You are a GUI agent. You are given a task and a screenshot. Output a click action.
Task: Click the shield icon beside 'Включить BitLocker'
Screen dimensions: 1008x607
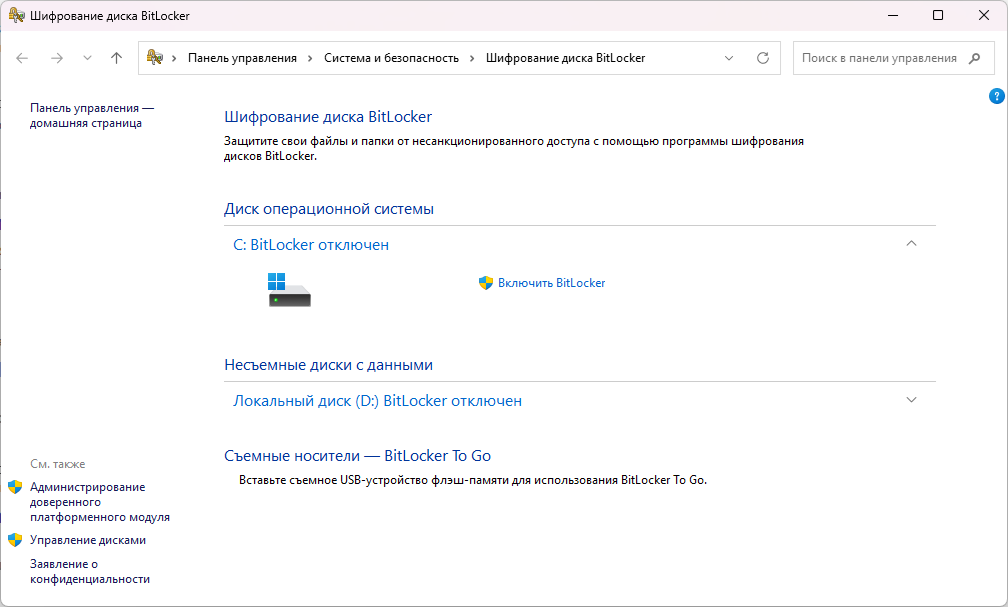click(x=486, y=283)
